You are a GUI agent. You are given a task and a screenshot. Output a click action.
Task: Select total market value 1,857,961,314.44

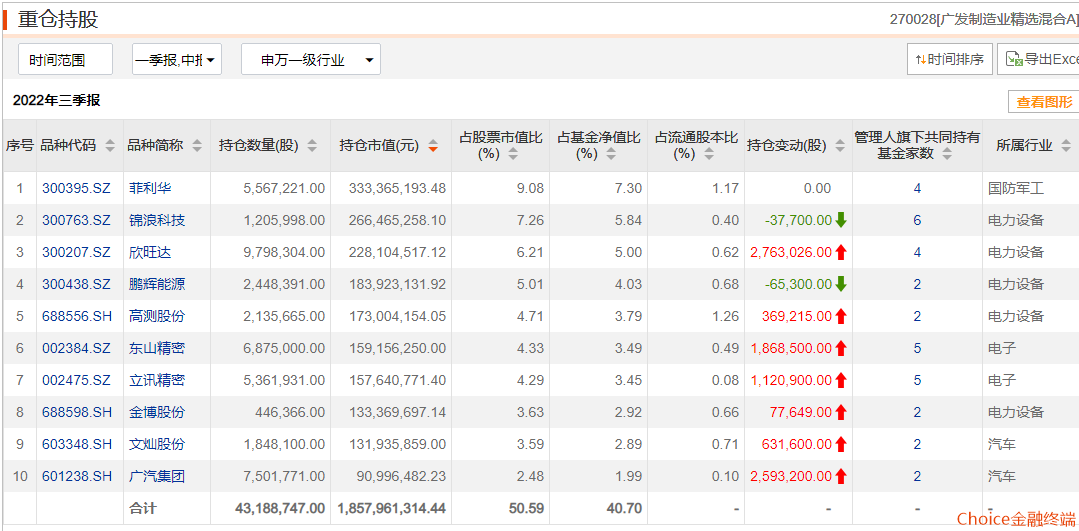point(392,508)
